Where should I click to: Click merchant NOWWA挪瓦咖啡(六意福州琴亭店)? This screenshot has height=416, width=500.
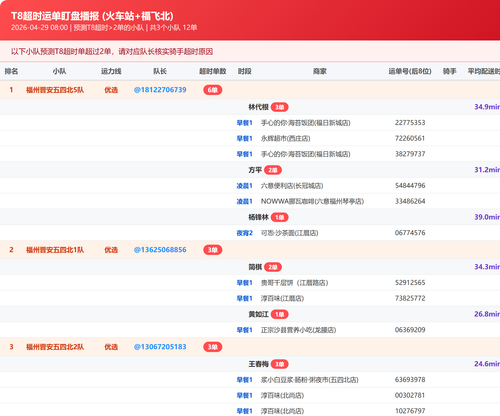click(312, 201)
